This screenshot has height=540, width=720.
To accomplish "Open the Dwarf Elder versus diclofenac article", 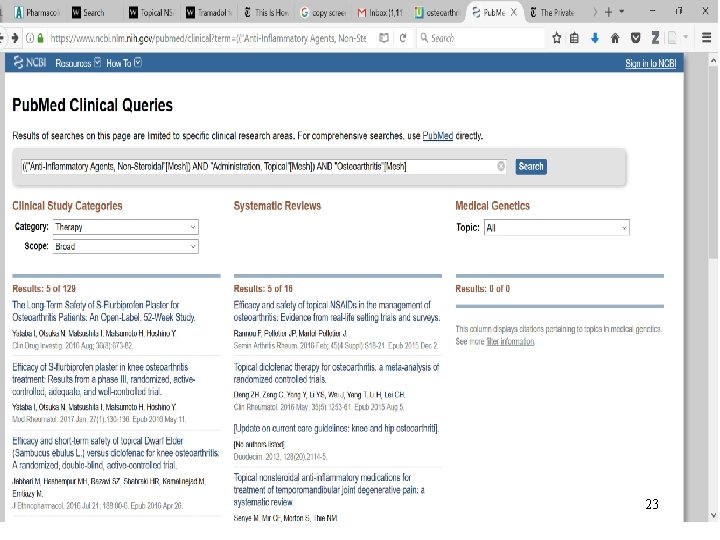I will 115,453.
